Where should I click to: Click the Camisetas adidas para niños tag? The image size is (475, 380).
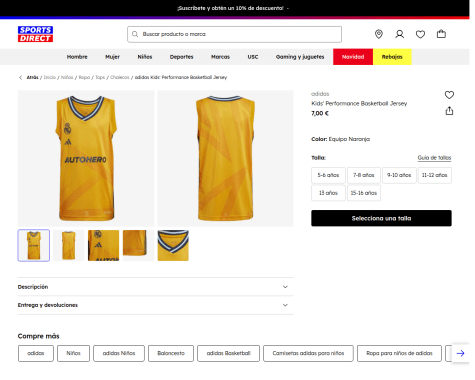pyautogui.click(x=308, y=353)
